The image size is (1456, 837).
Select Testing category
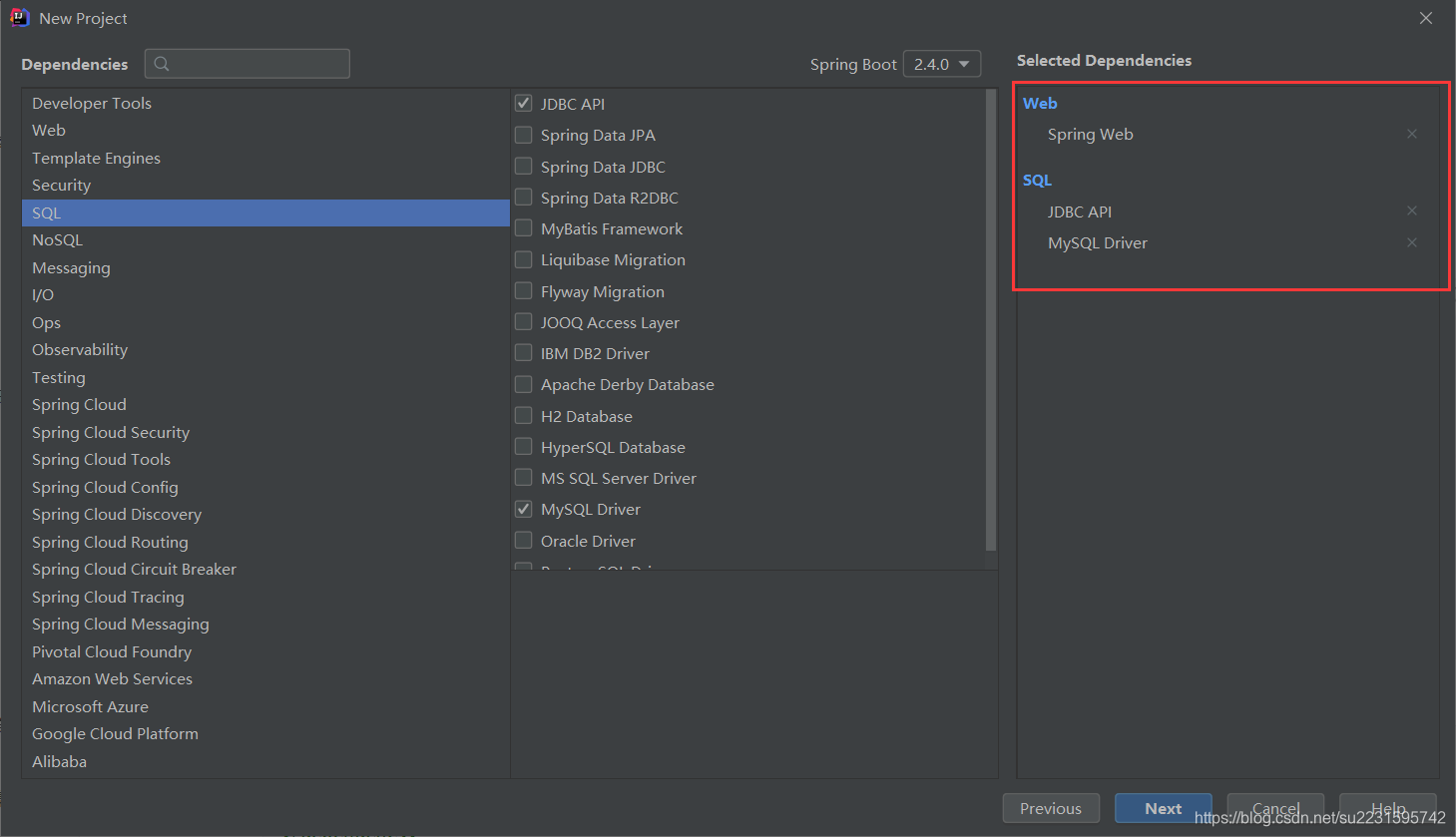tap(265, 377)
